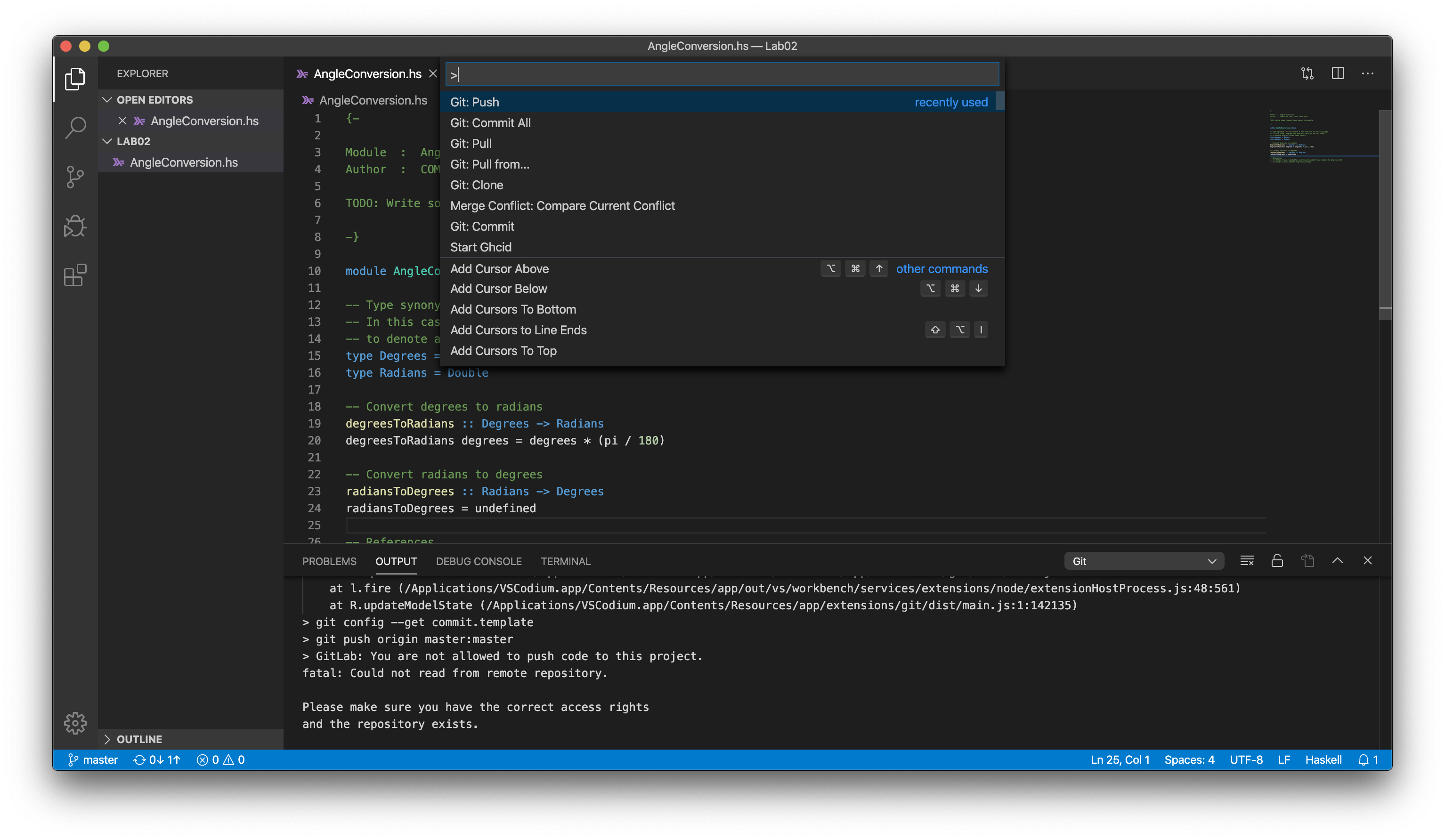Image resolution: width=1445 pixels, height=840 pixels.
Task: Close the bottom panel
Action: (x=1368, y=560)
